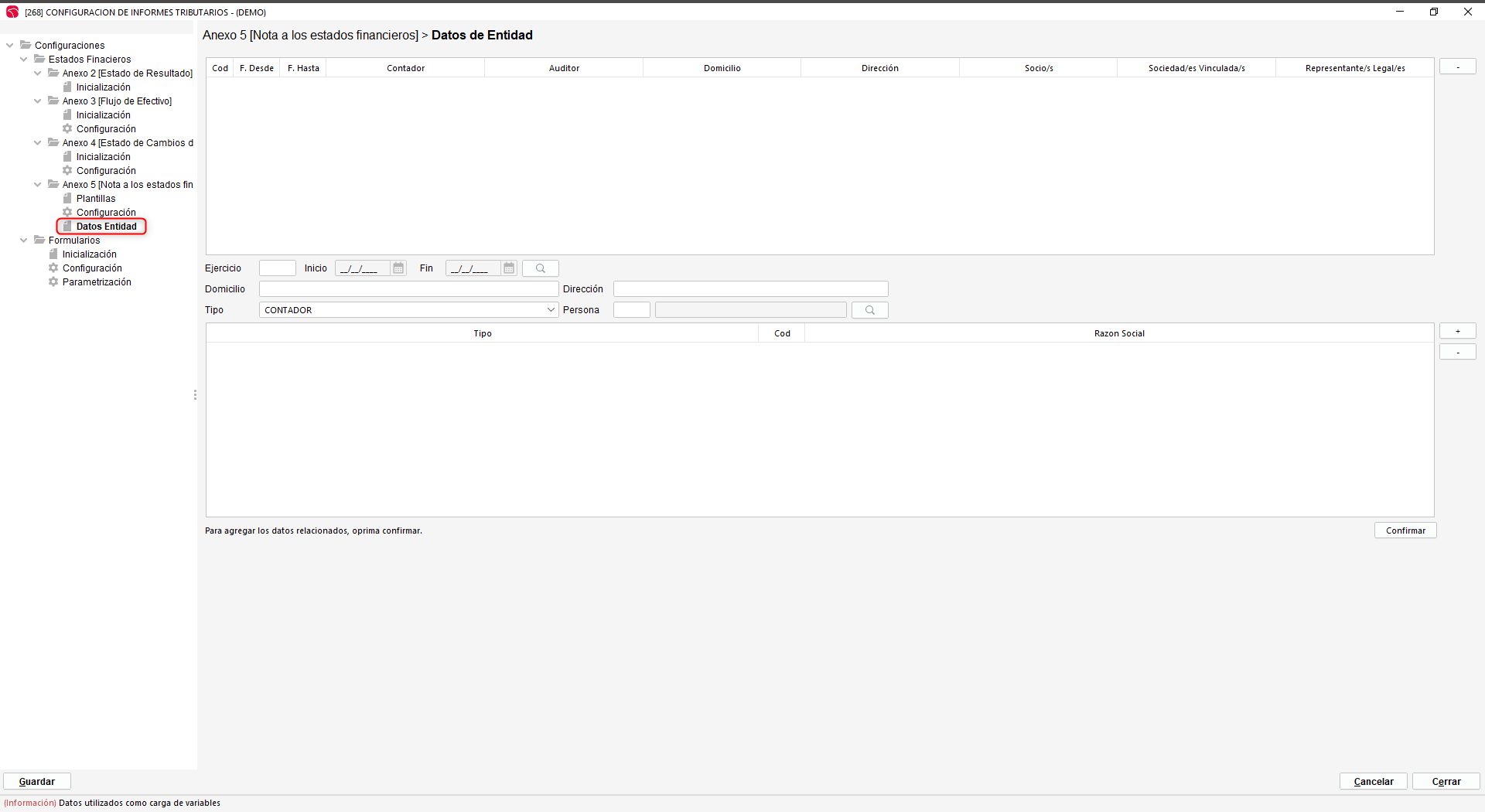
Task: Select Inicialización under Formularios
Action: click(89, 254)
